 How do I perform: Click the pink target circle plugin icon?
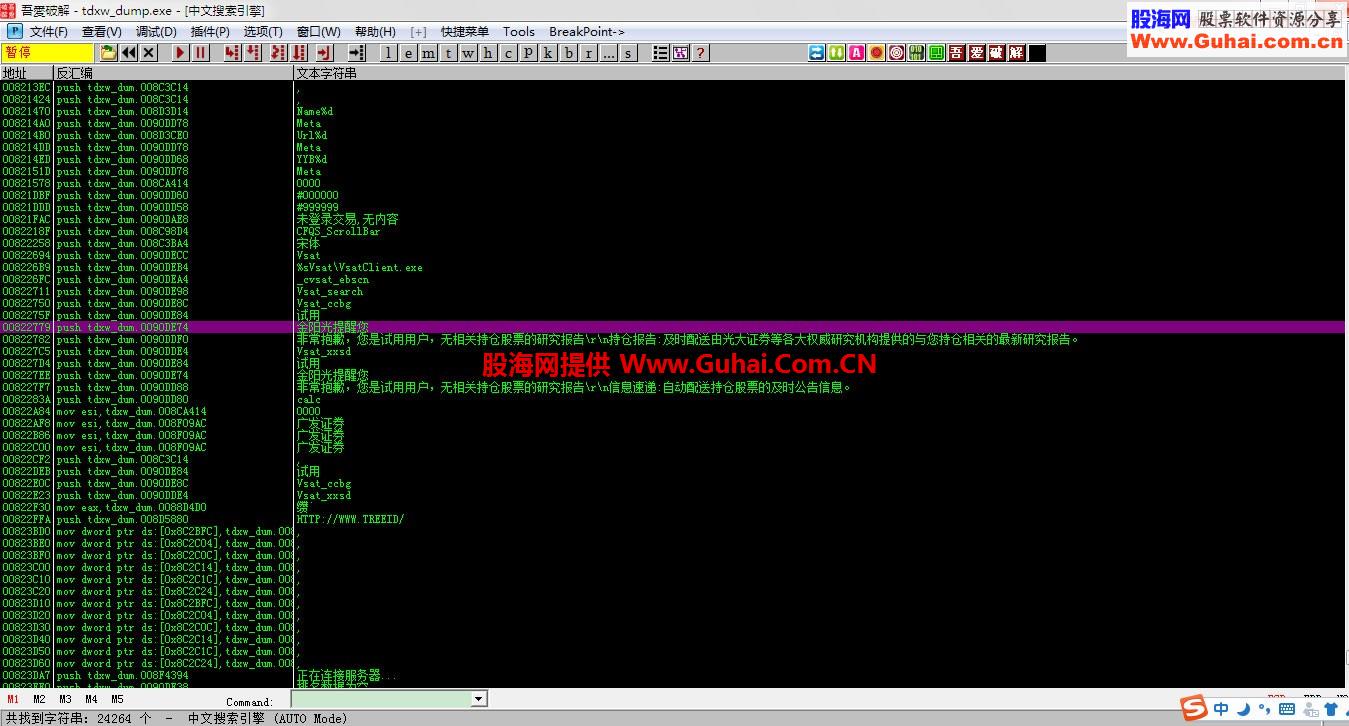pos(897,53)
